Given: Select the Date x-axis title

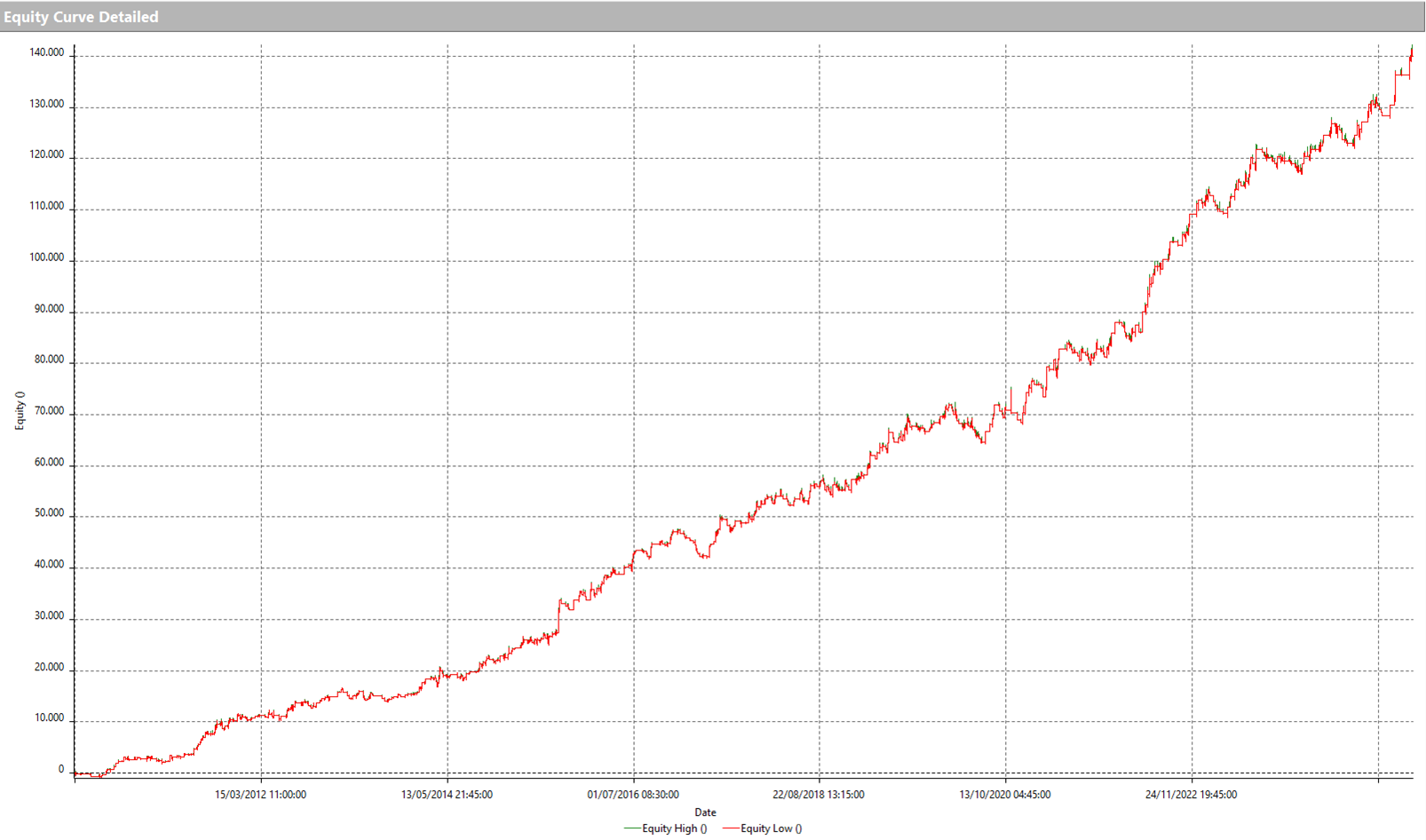Looking at the screenshot, I should click(705, 812).
